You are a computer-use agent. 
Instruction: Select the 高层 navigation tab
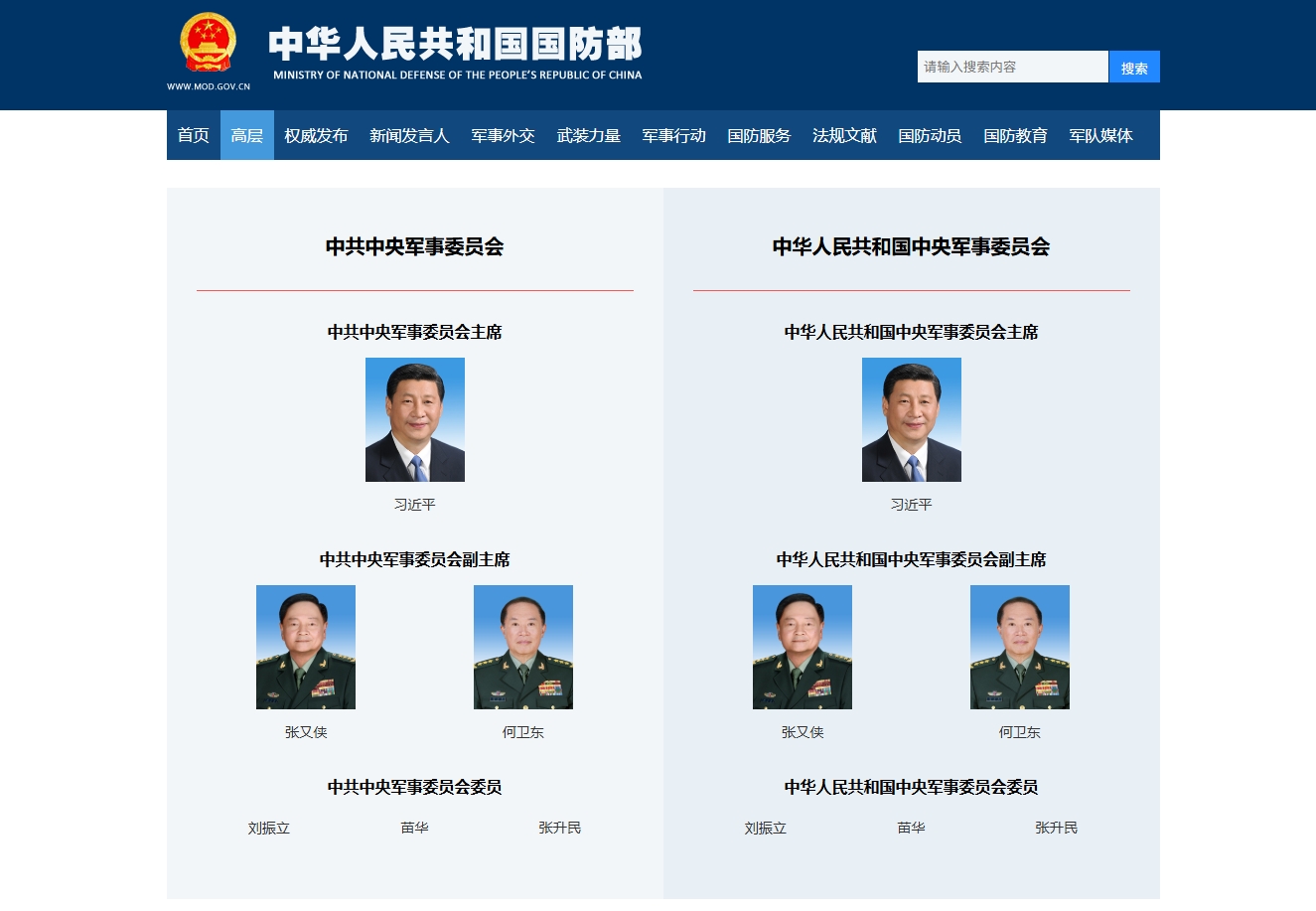pyautogui.click(x=247, y=135)
